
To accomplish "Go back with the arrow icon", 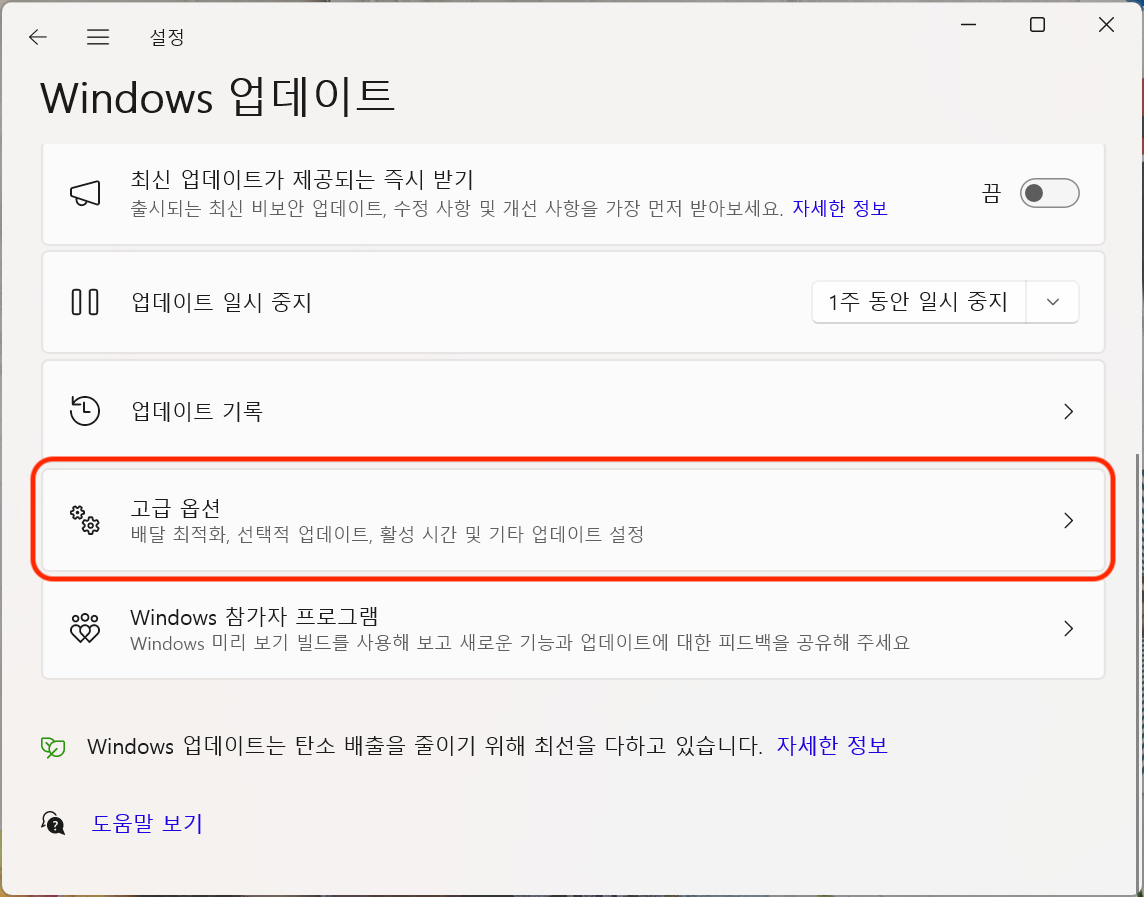I will point(37,36).
